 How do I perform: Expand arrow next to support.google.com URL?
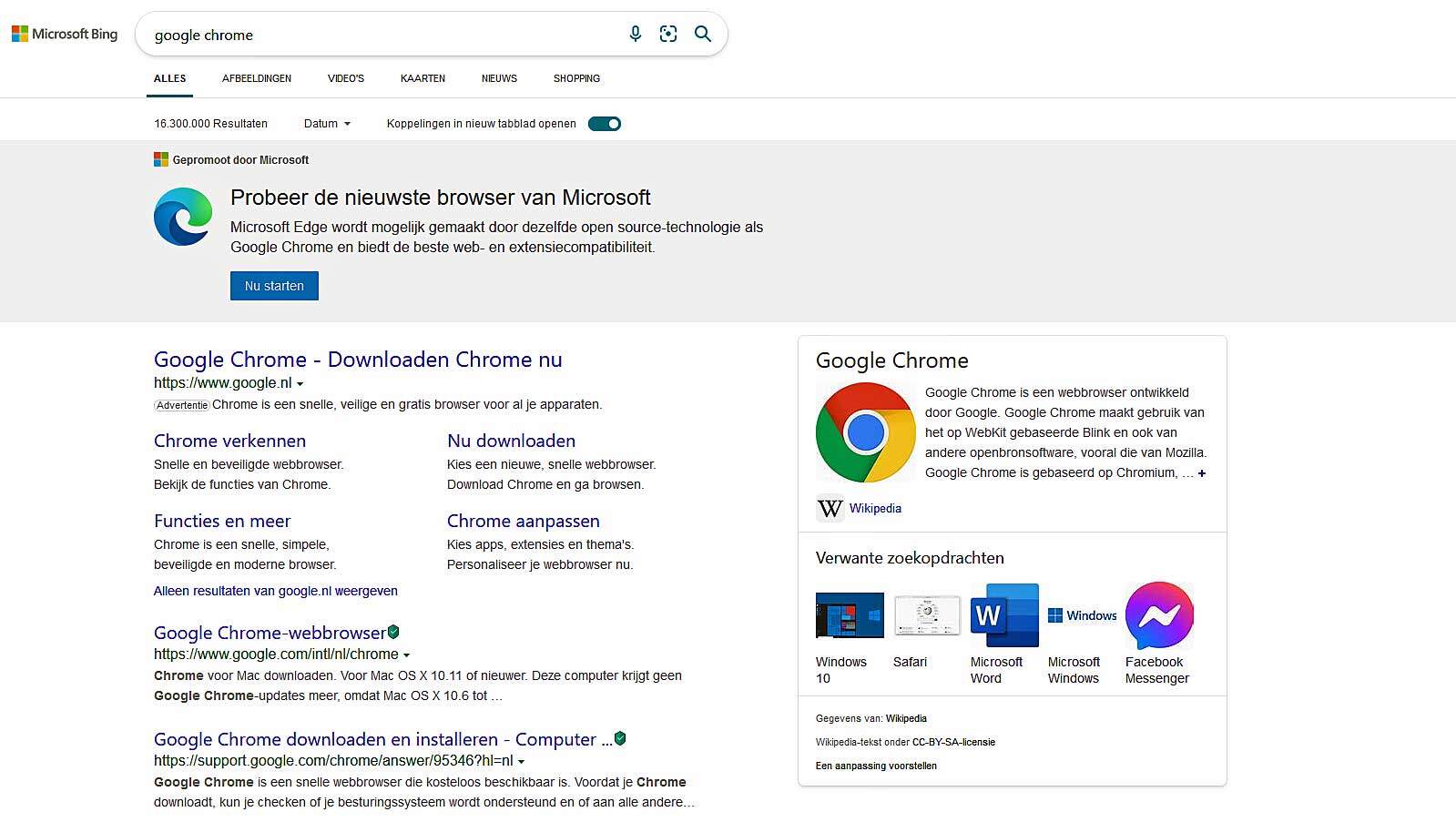coord(521,762)
